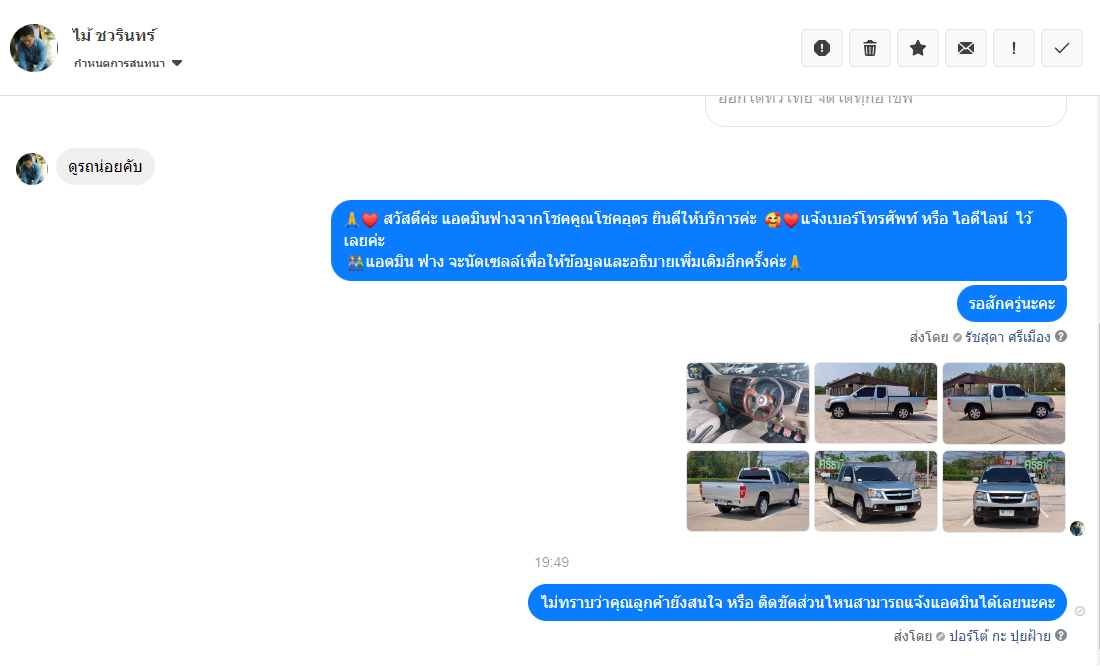This screenshot has height=672, width=1100.
Task: Click the 19:49 timestamp
Action: [551, 562]
